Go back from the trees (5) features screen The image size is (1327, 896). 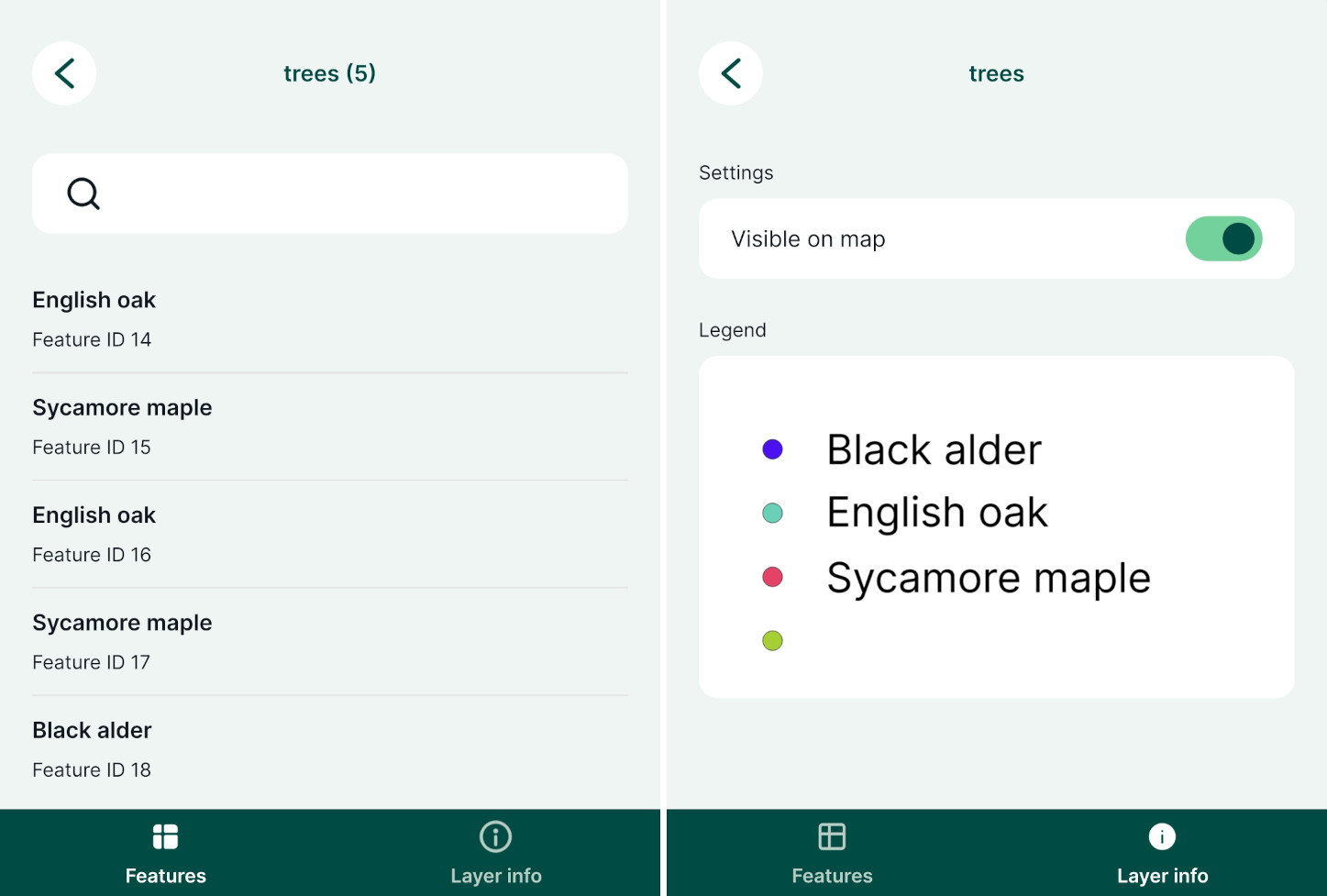(x=64, y=73)
